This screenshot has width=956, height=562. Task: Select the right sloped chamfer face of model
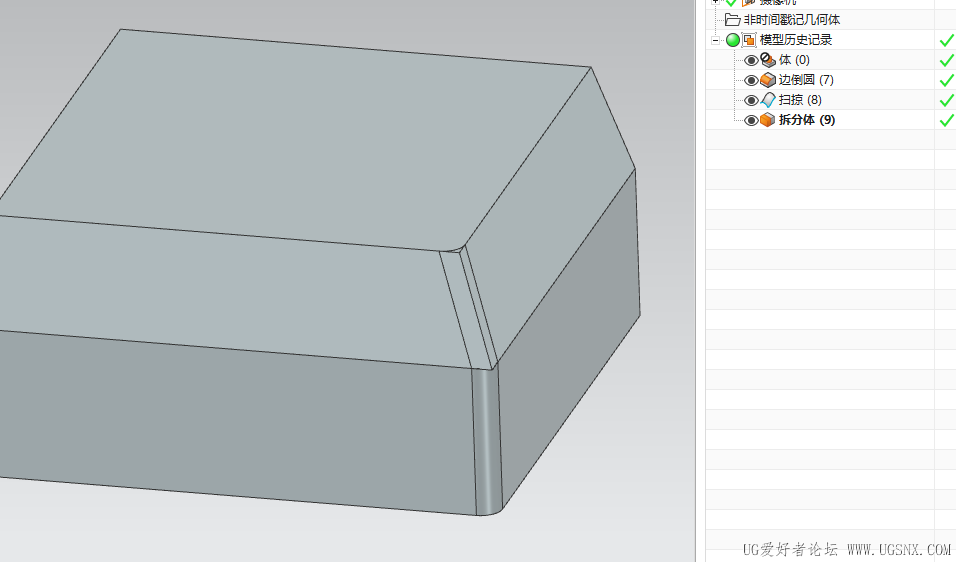pyautogui.click(x=549, y=213)
